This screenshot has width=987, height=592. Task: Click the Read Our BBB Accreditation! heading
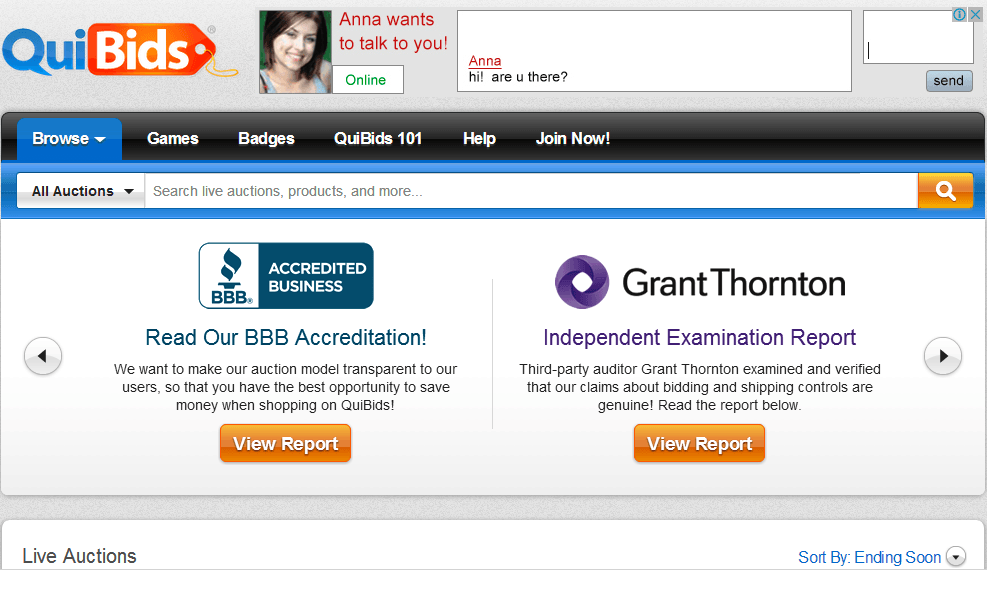[286, 338]
